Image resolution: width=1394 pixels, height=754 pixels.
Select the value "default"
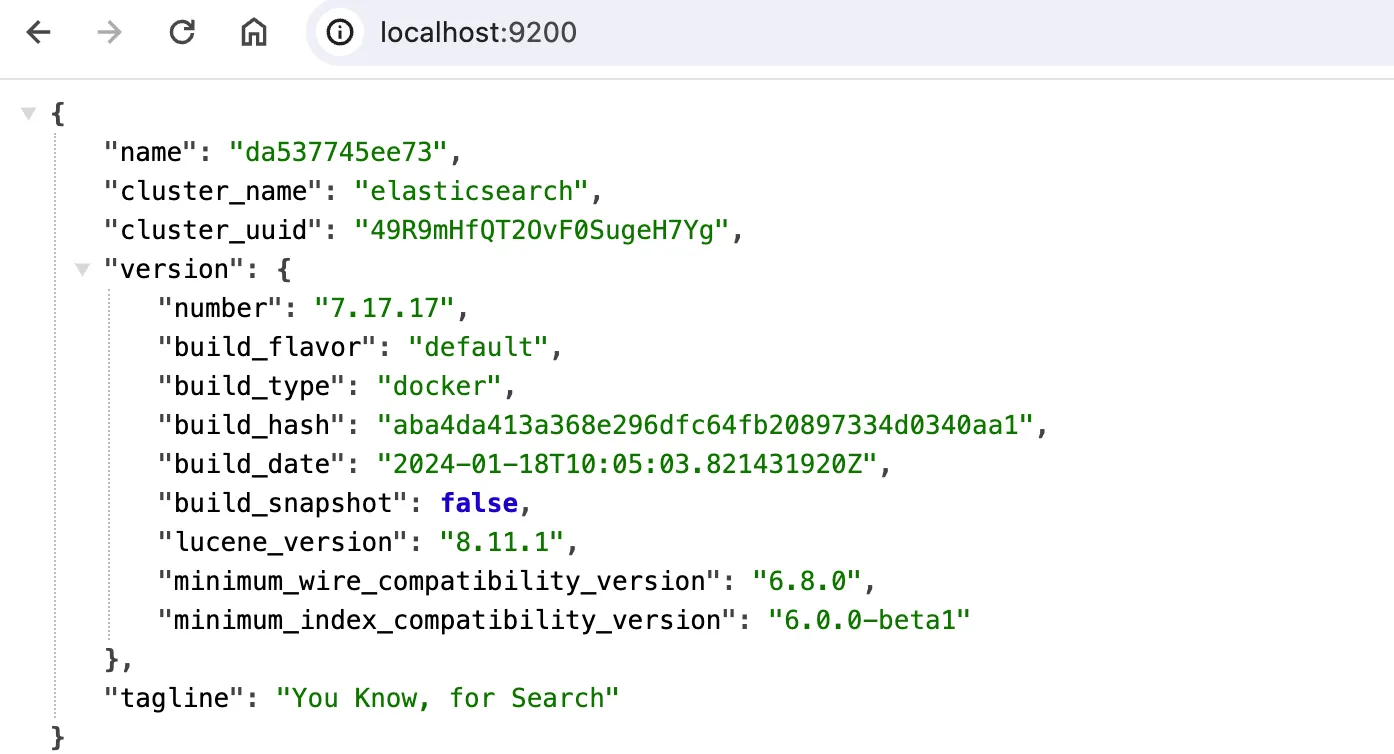[x=479, y=347]
